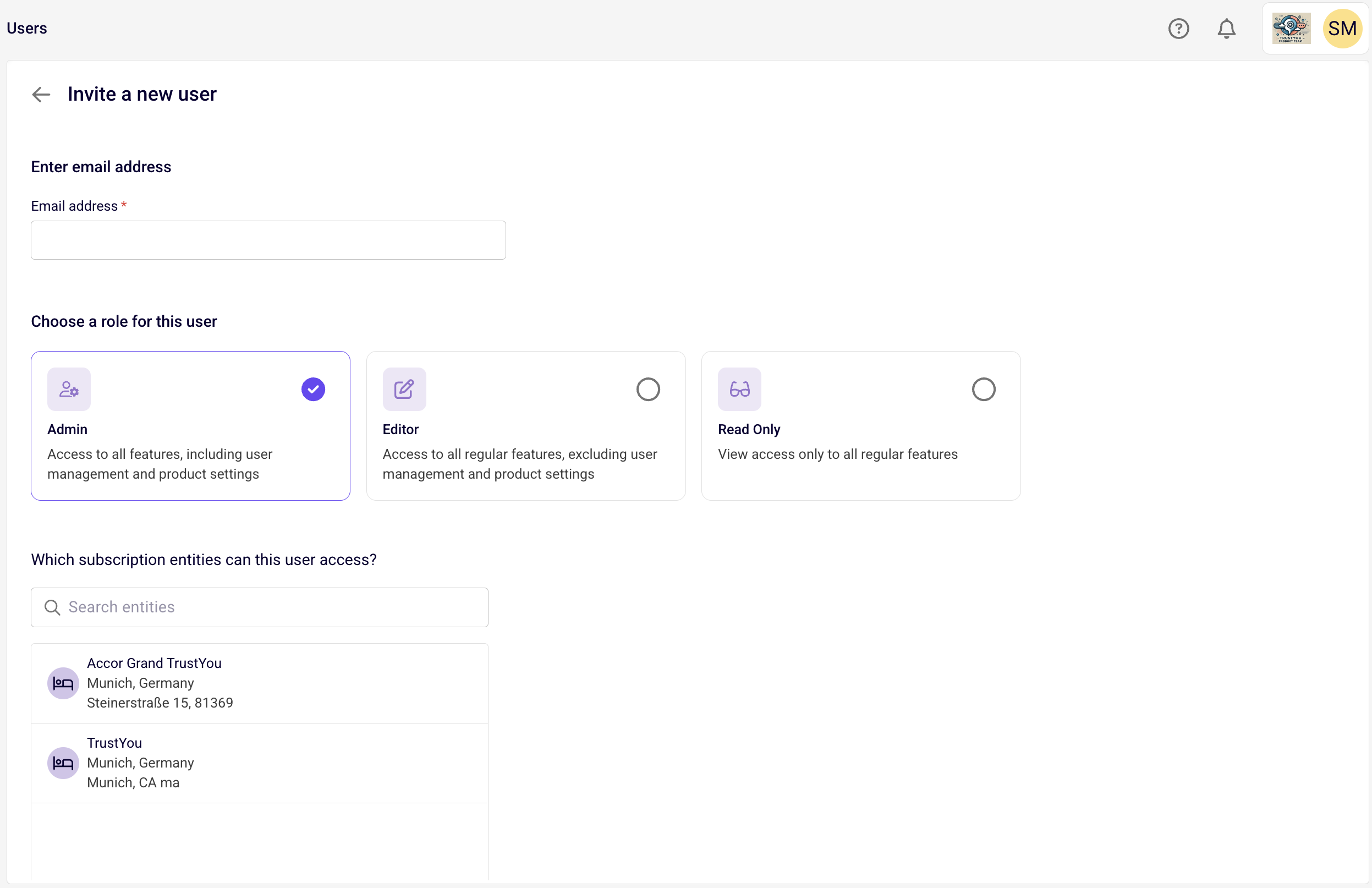The image size is (1372, 888).
Task: Click the Read Only role title
Action: (x=749, y=430)
